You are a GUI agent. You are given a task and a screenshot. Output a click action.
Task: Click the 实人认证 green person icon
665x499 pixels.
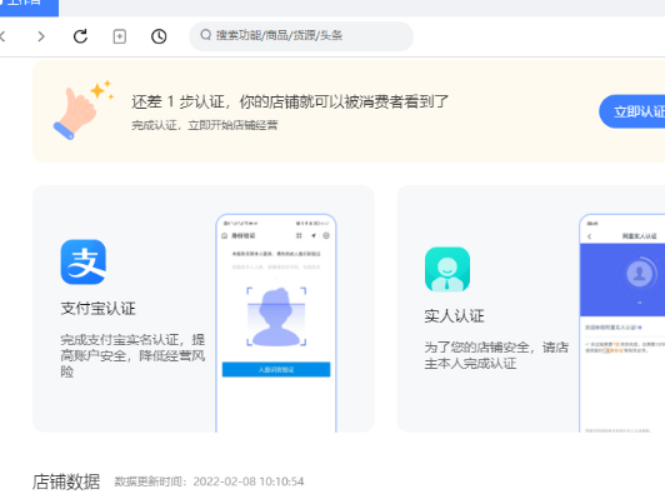click(447, 269)
